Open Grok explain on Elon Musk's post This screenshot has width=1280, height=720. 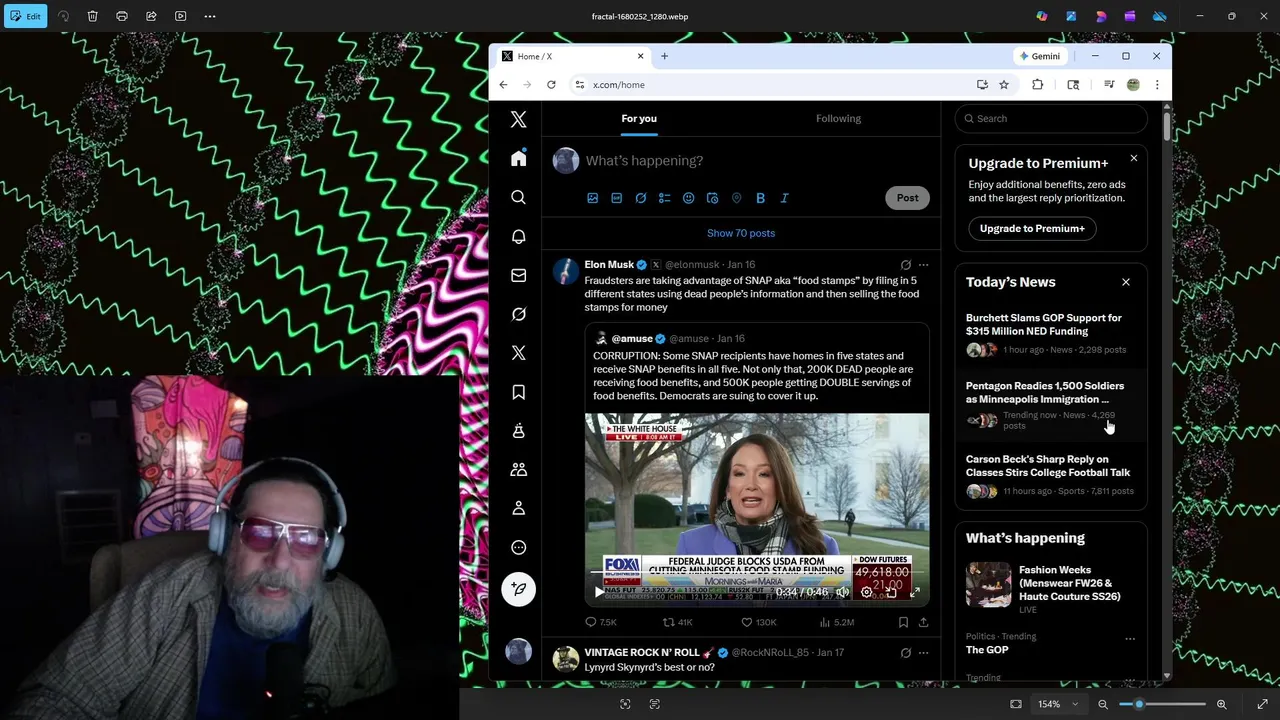[906, 265]
